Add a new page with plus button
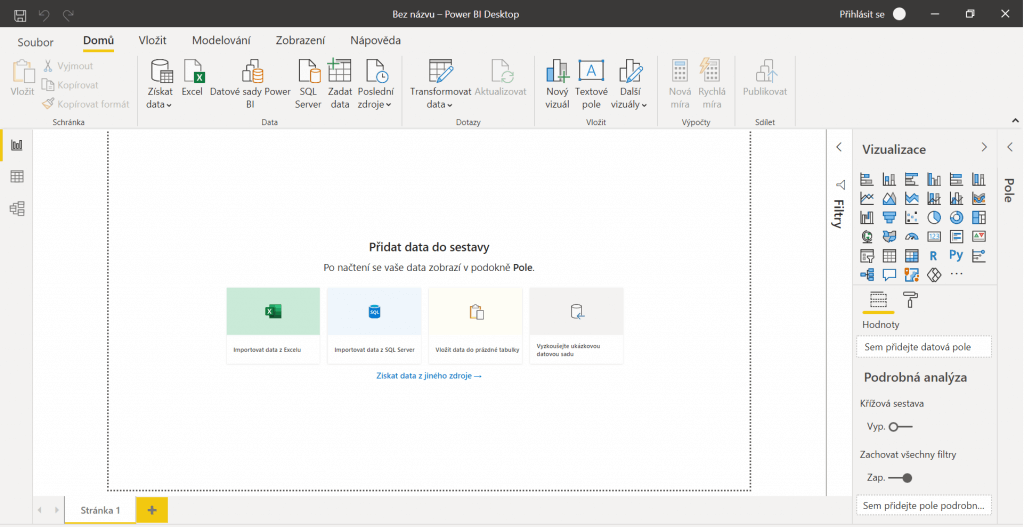The height and width of the screenshot is (527, 1024). tap(152, 510)
